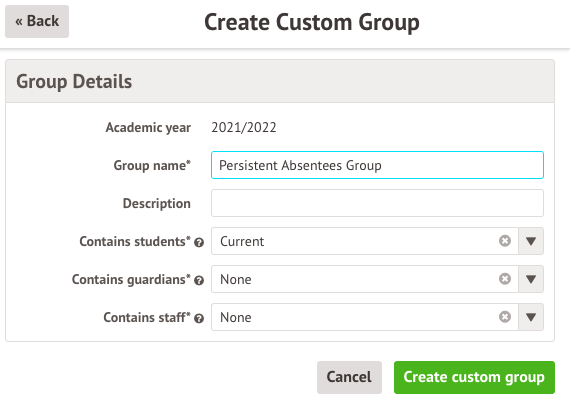Clear the None value in Contains guardians
This screenshot has height=403, width=570.
pos(505,279)
